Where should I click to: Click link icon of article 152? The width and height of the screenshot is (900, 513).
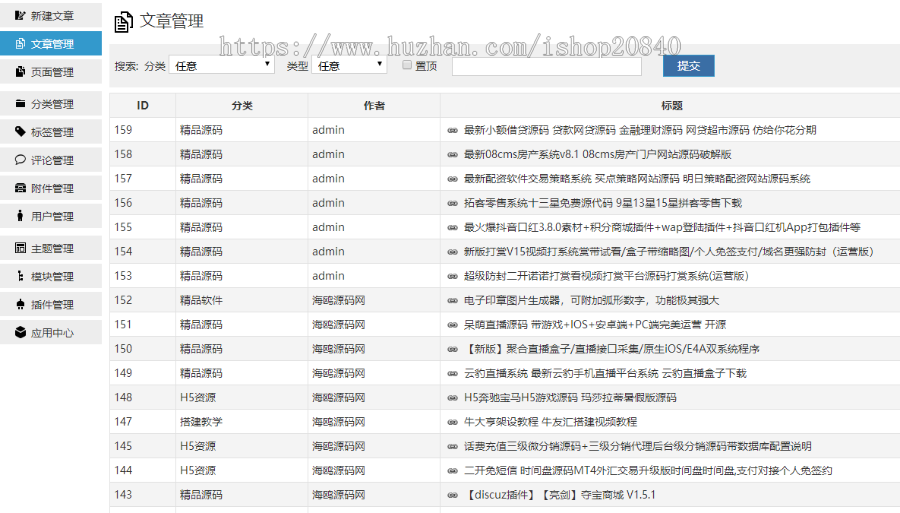tap(452, 300)
